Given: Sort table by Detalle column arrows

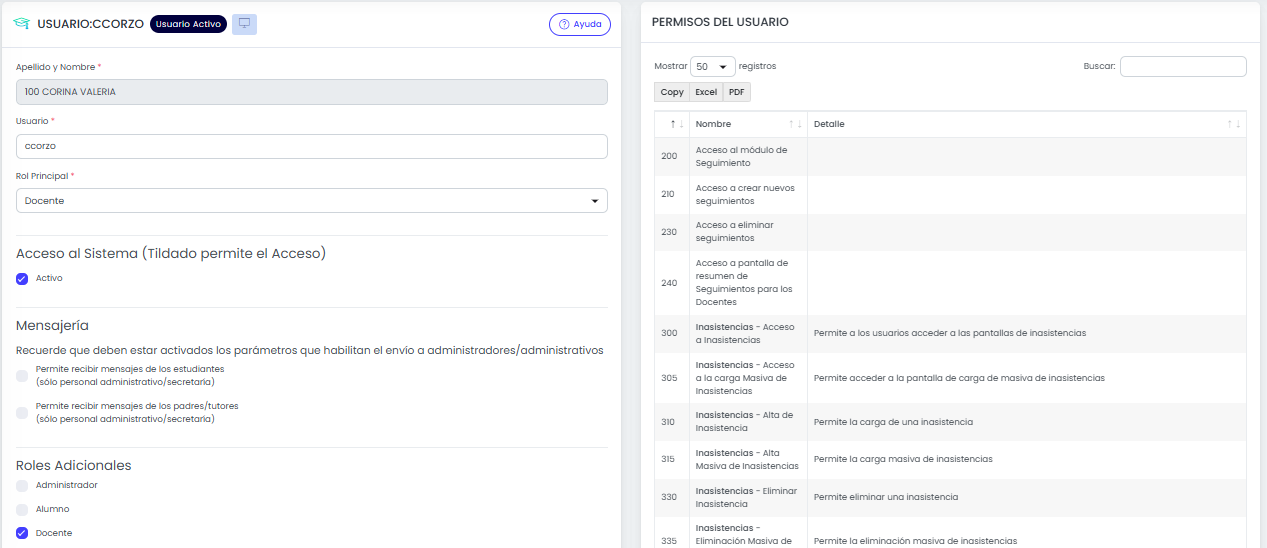Looking at the screenshot, I should (1234, 124).
